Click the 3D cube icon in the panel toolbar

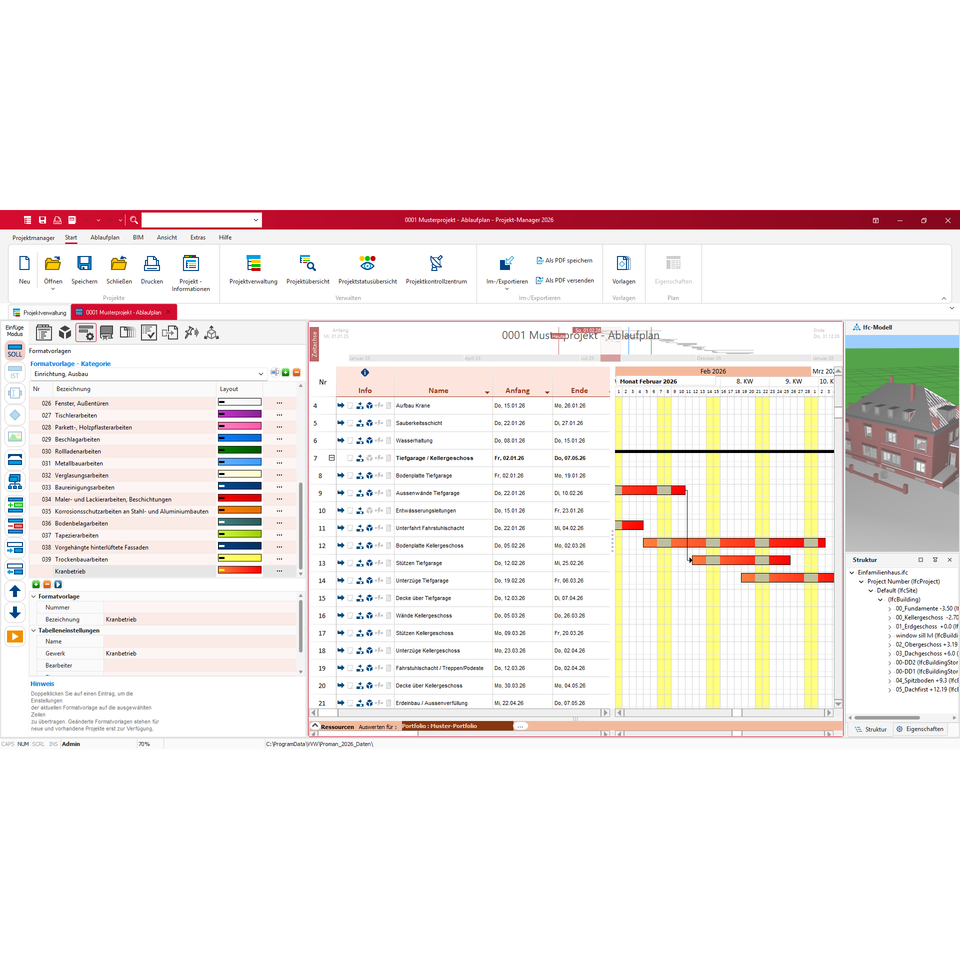coord(65,332)
